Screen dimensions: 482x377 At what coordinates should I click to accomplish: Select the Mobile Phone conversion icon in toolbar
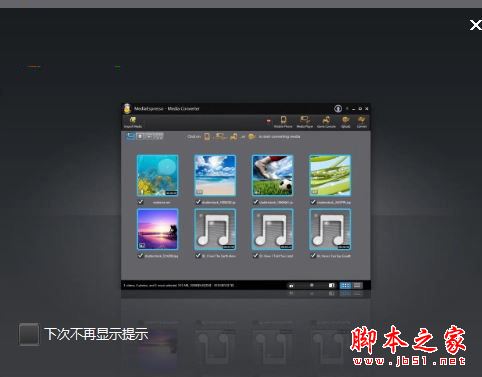pos(283,122)
